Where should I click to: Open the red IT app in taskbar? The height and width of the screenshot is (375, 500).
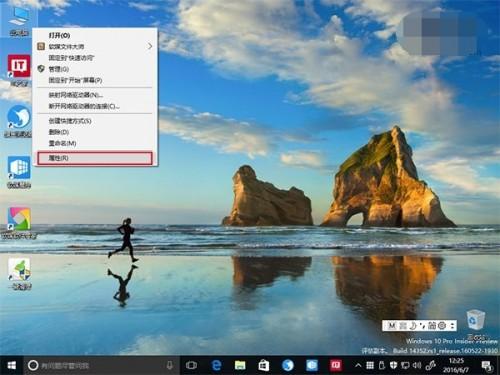[336, 366]
